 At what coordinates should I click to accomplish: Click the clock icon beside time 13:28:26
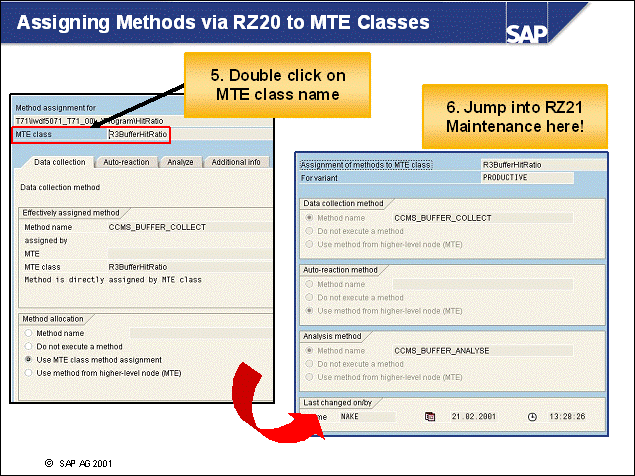click(x=532, y=416)
